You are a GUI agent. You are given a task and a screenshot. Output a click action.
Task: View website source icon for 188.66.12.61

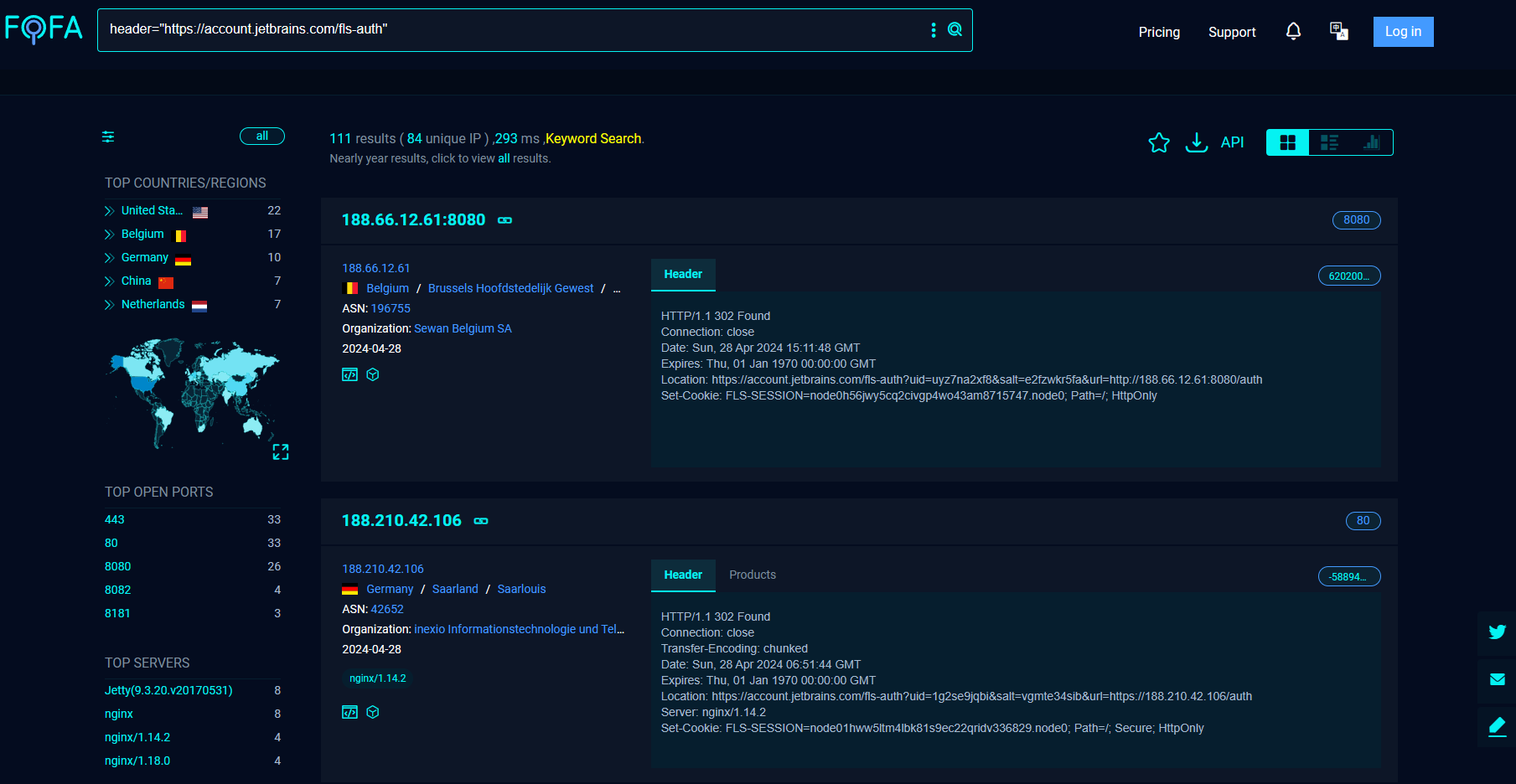click(x=350, y=374)
